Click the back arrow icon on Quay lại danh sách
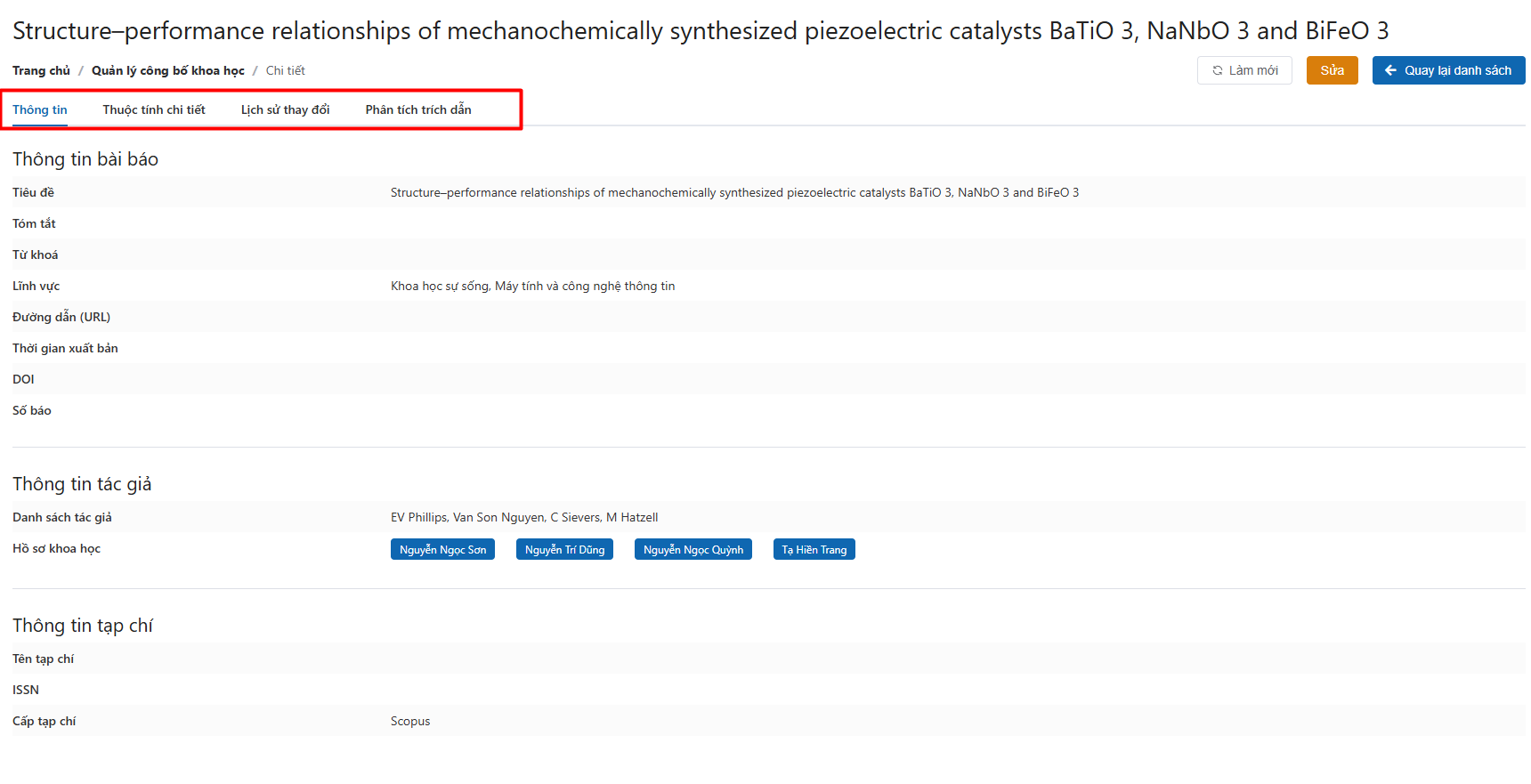 [x=1390, y=70]
